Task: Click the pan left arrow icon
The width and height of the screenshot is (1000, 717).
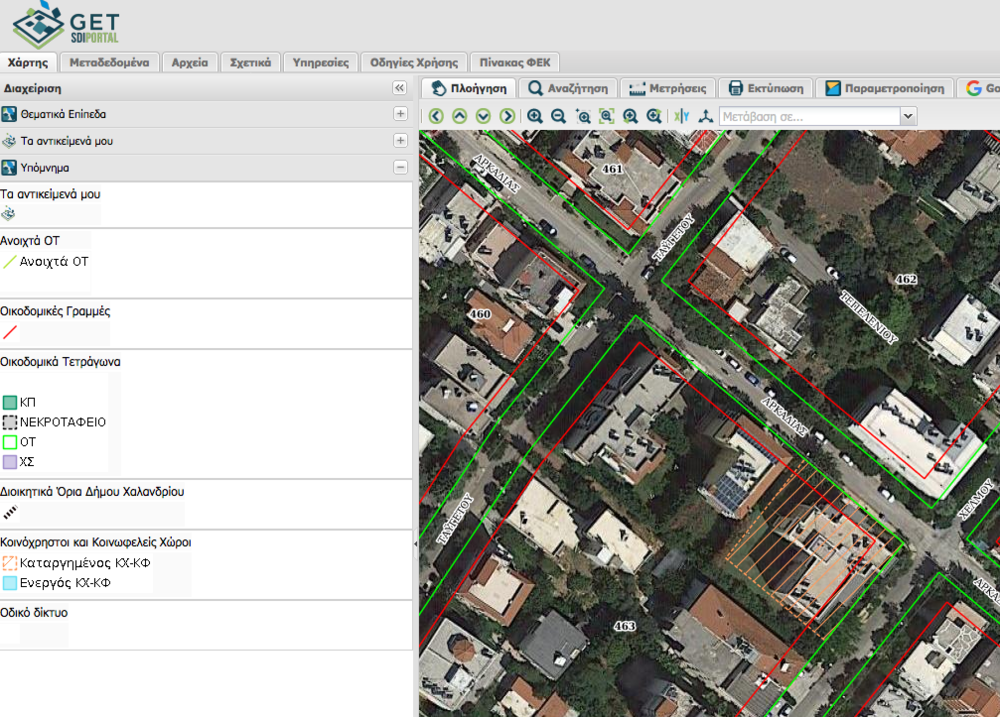Action: (436, 116)
